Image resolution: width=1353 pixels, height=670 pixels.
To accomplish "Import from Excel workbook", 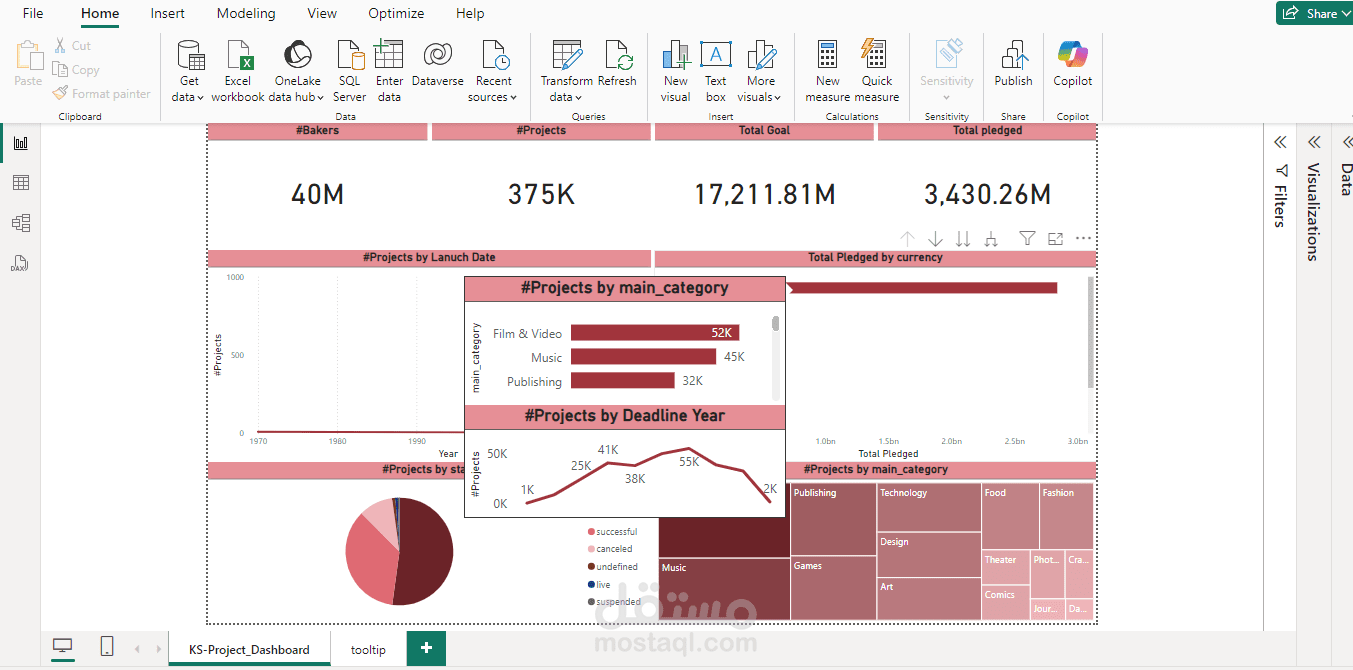I will [238, 71].
